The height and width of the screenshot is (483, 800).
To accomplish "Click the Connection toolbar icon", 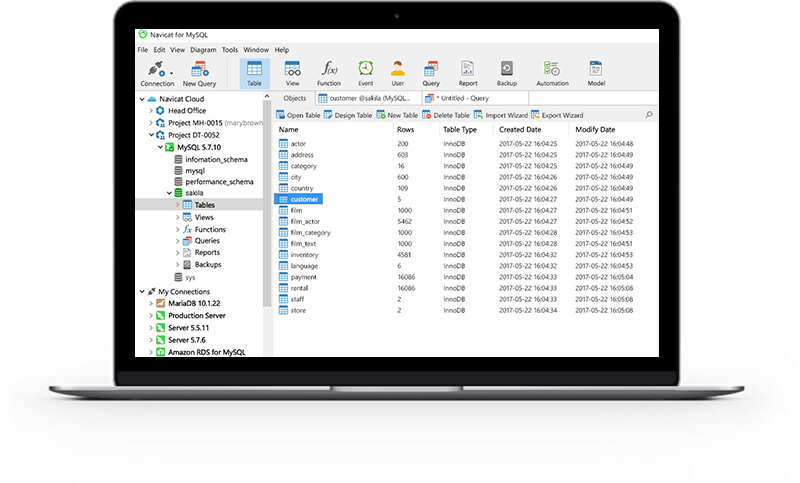I will point(156,69).
